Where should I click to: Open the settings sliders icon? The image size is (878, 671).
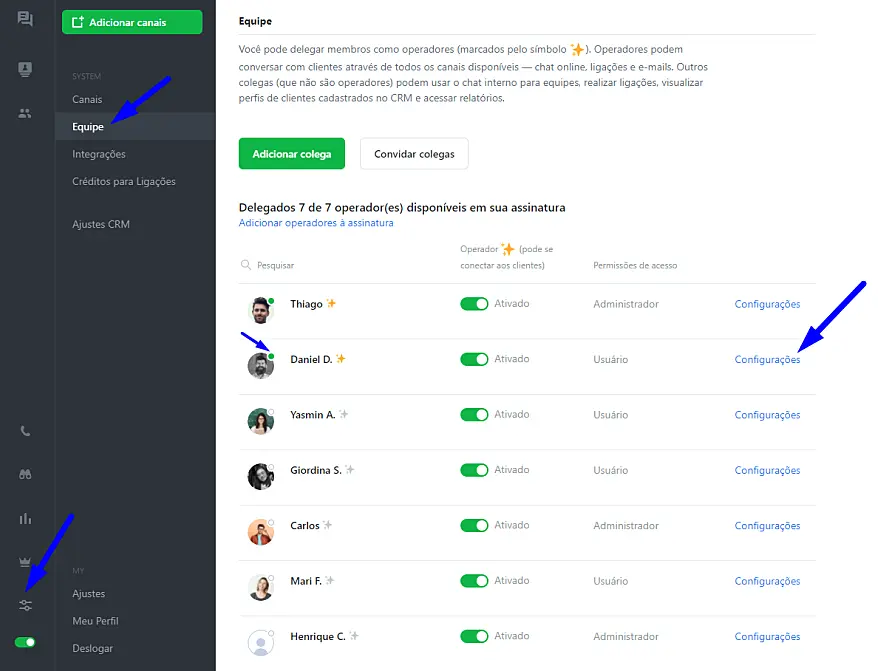click(25, 605)
